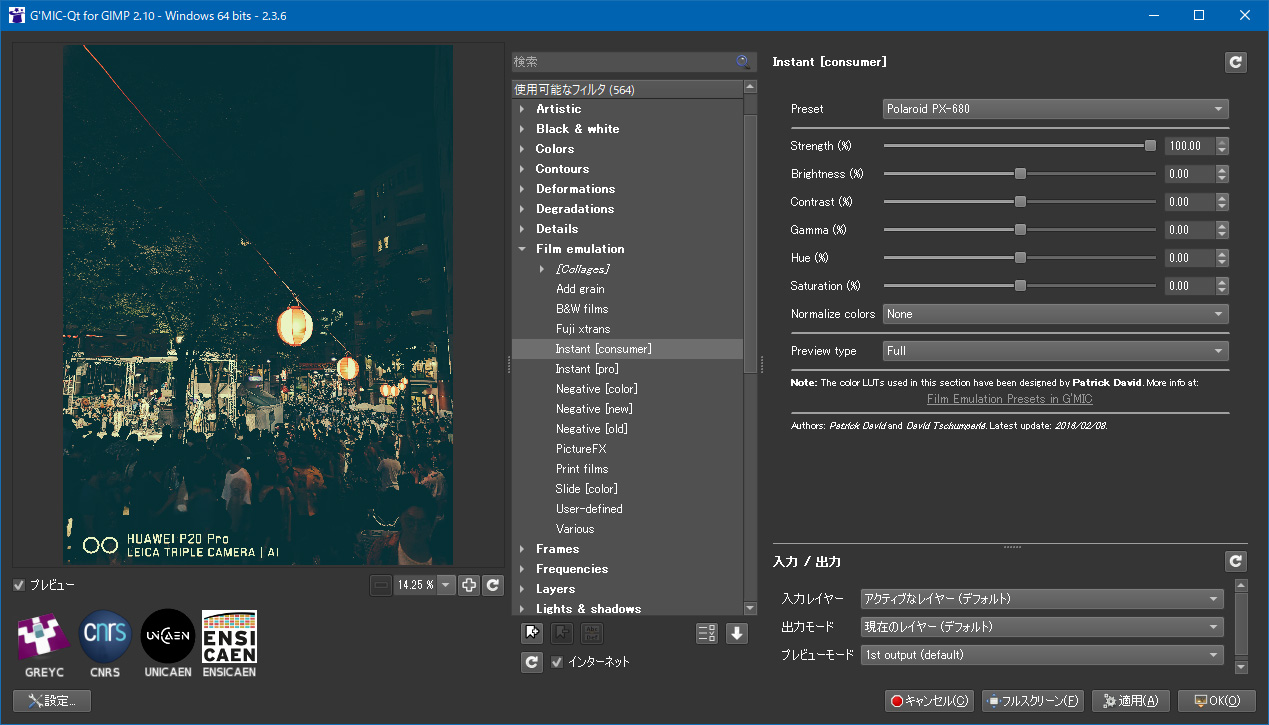Screen dimensions: 1269x725
Task: Click the Contrast (%) slider handle
Action: pos(1020,202)
